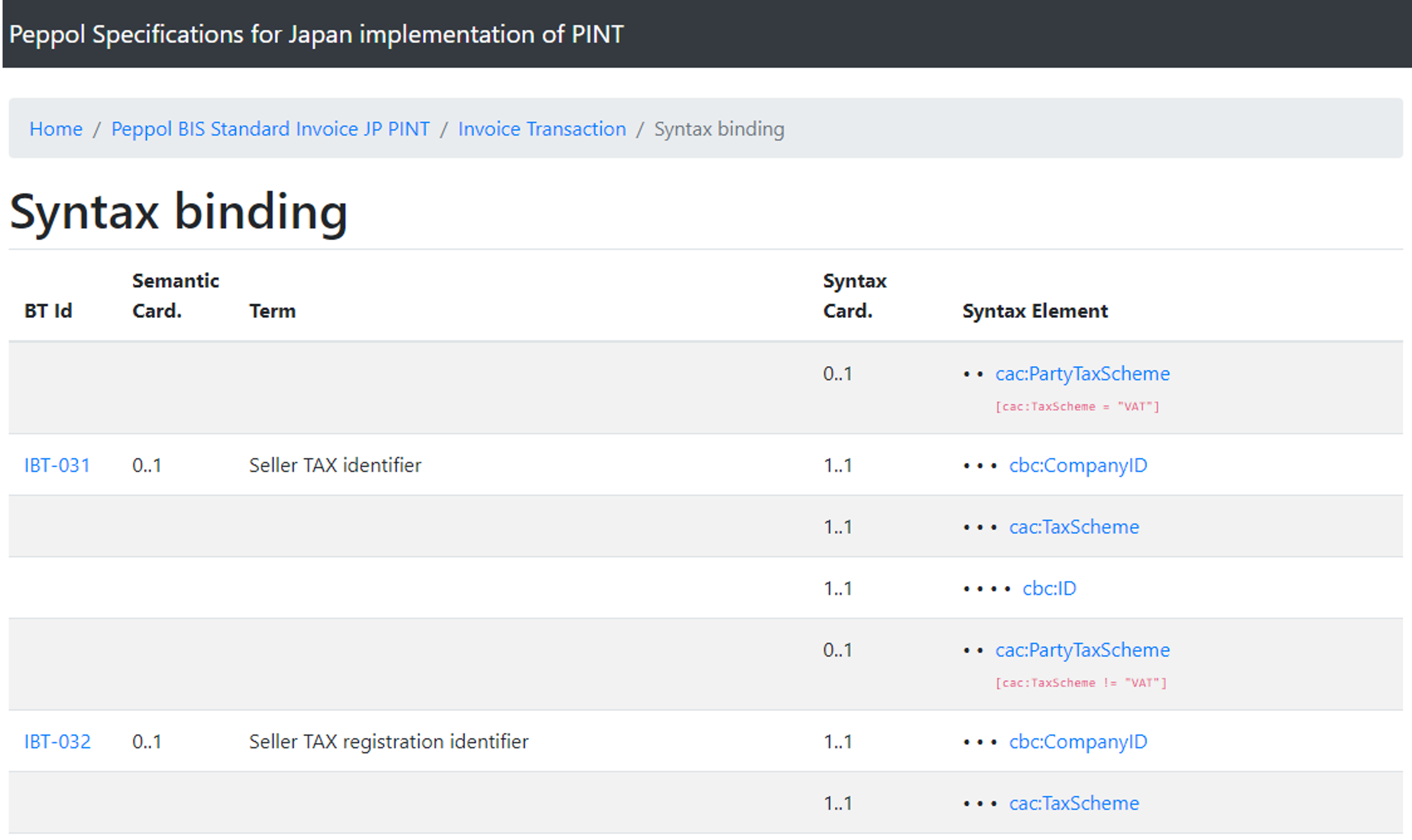Open the first cac:PartyTaxScheme link with VAT condition

coord(1082,374)
